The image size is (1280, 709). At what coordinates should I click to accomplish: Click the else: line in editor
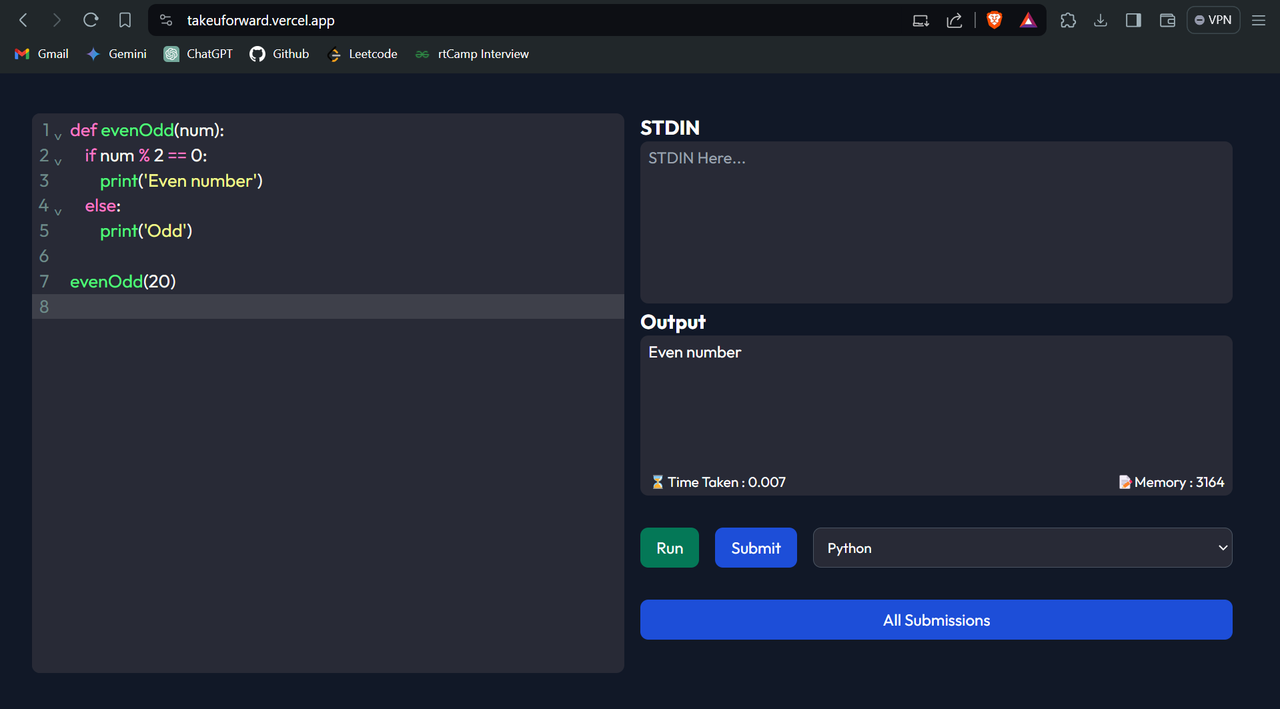103,206
